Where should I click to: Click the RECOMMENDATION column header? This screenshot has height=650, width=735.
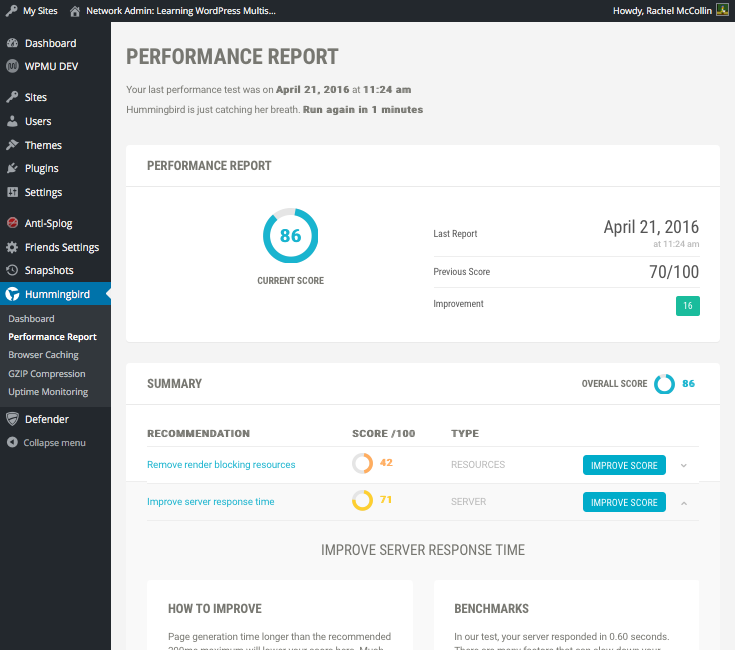pyautogui.click(x=198, y=433)
